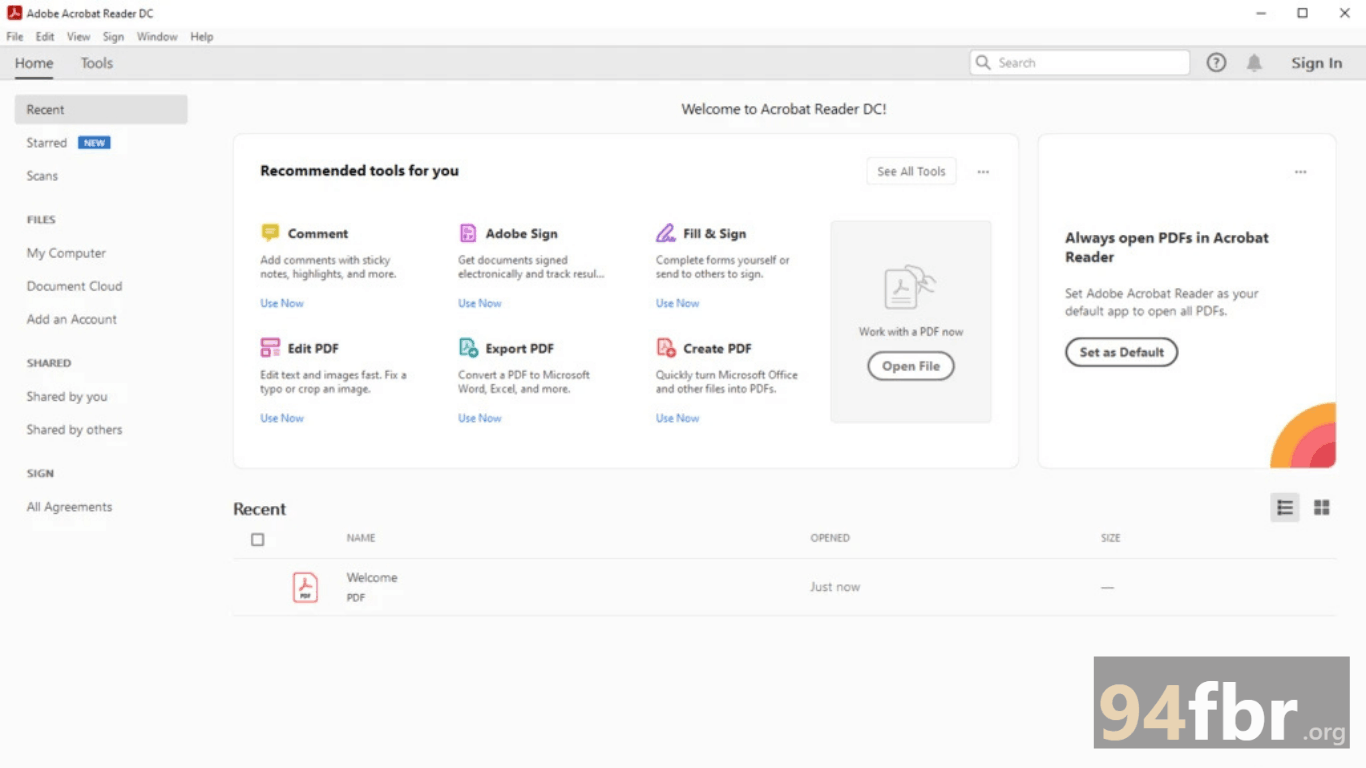Click the Create PDF tool icon

666,348
